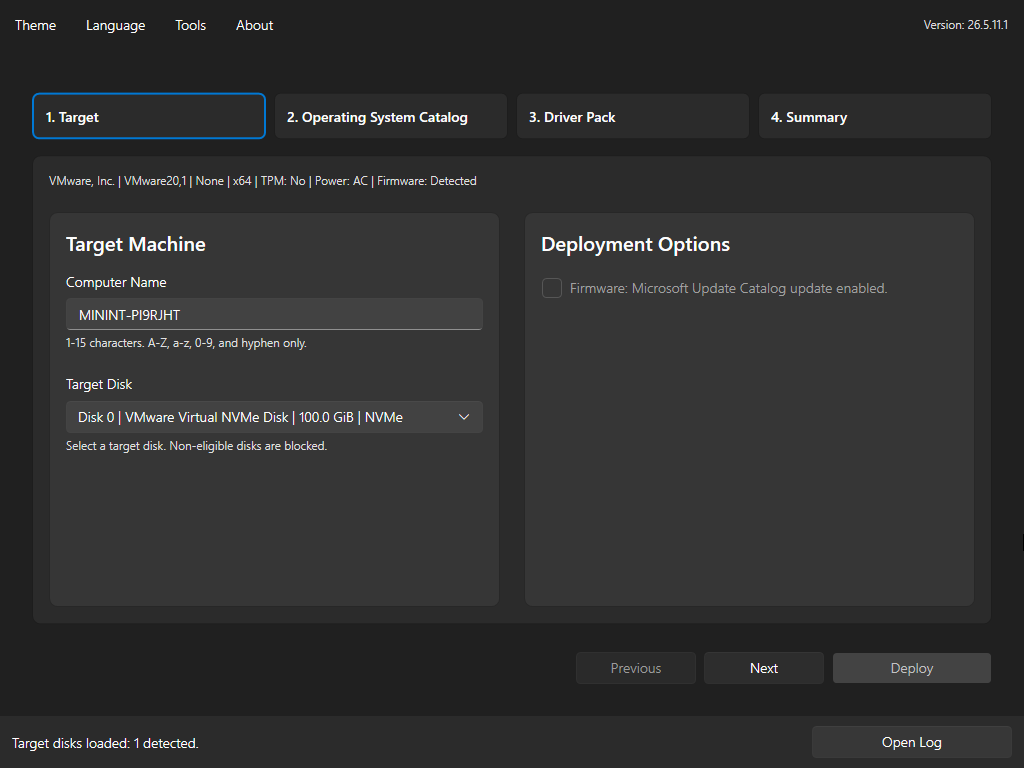Click the 'Firmware: Microsoft Update Catalog update enabled.' label
This screenshot has height=768, width=1024.
click(x=728, y=288)
